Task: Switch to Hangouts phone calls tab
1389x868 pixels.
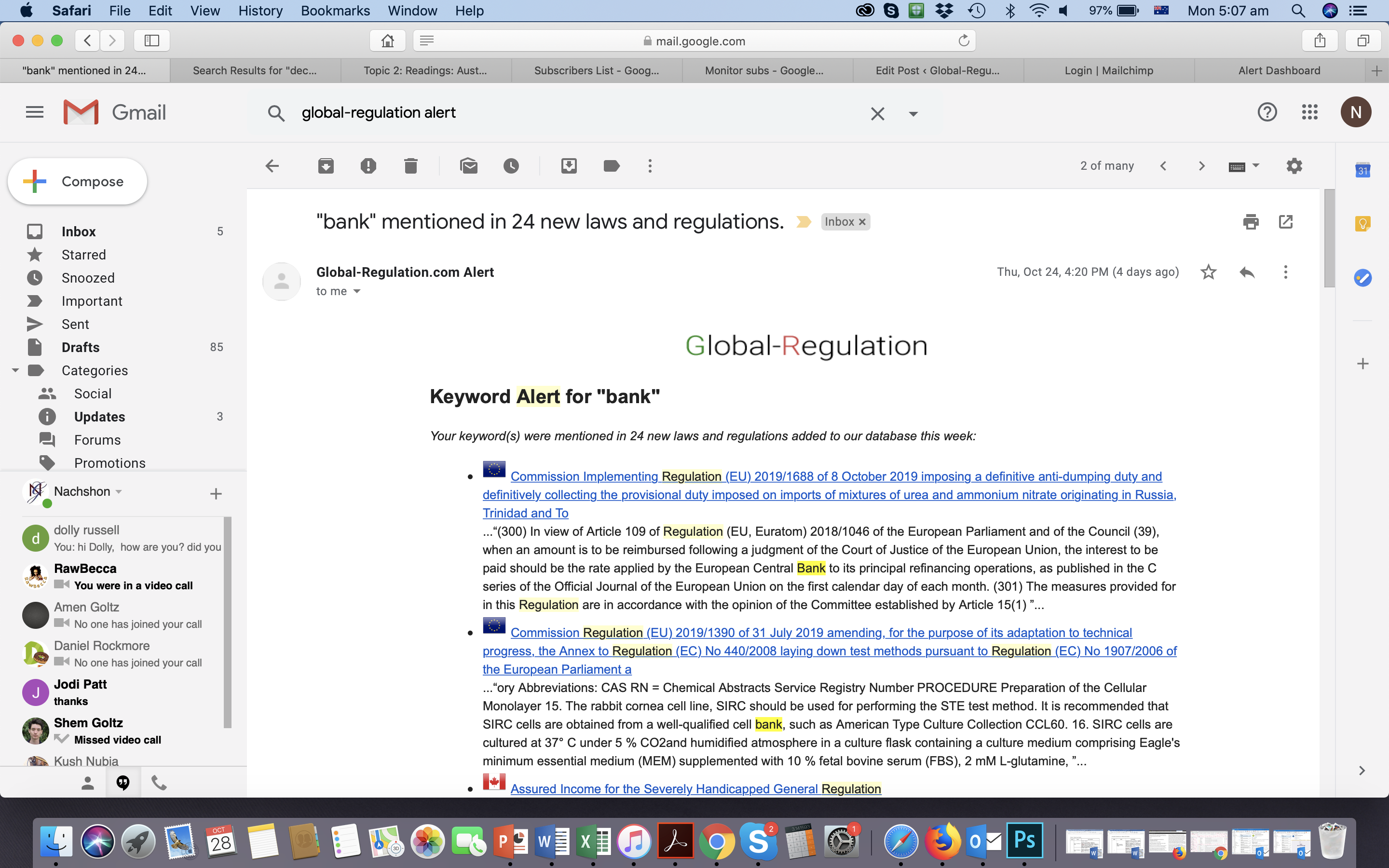Action: [159, 783]
